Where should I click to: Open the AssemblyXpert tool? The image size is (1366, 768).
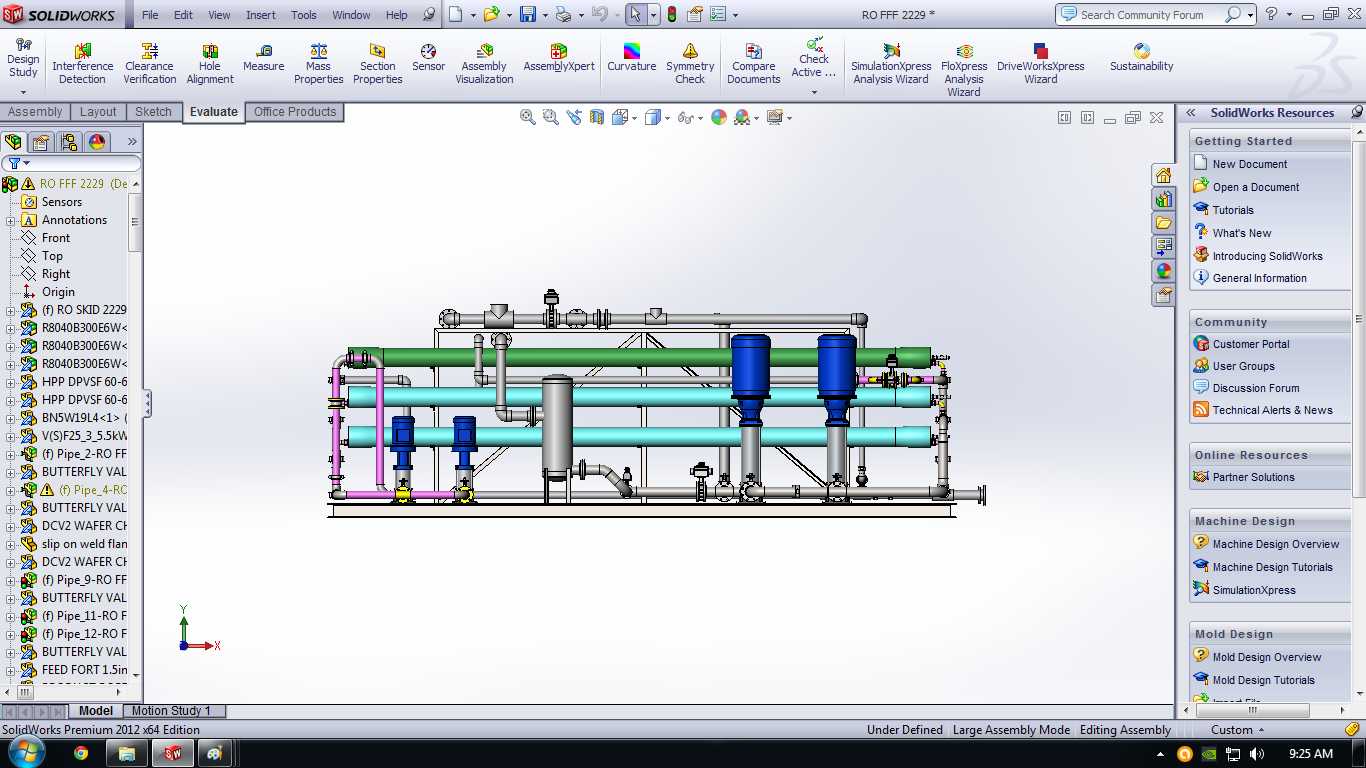(x=559, y=58)
